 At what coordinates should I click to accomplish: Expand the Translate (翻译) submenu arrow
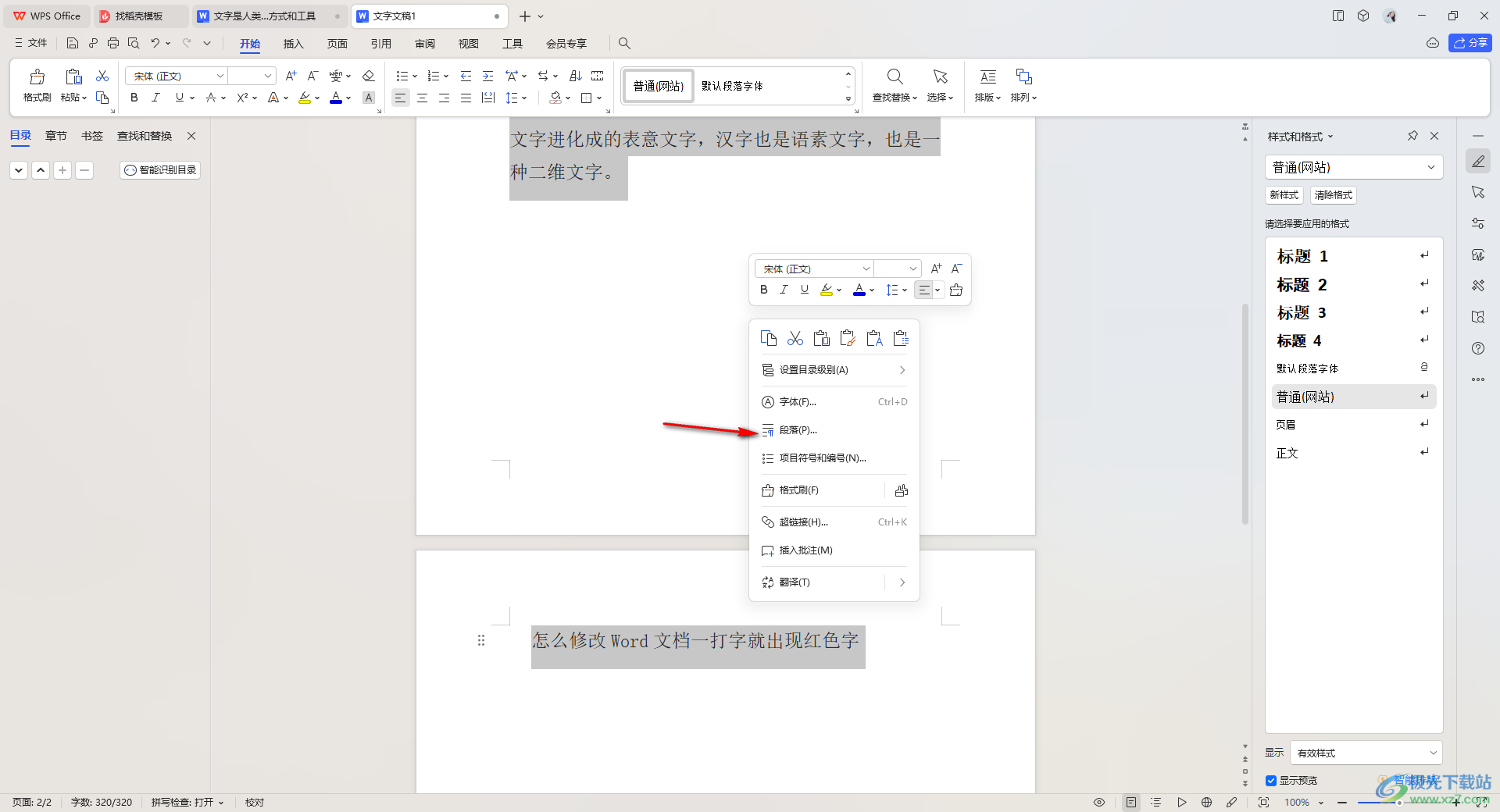click(x=902, y=582)
